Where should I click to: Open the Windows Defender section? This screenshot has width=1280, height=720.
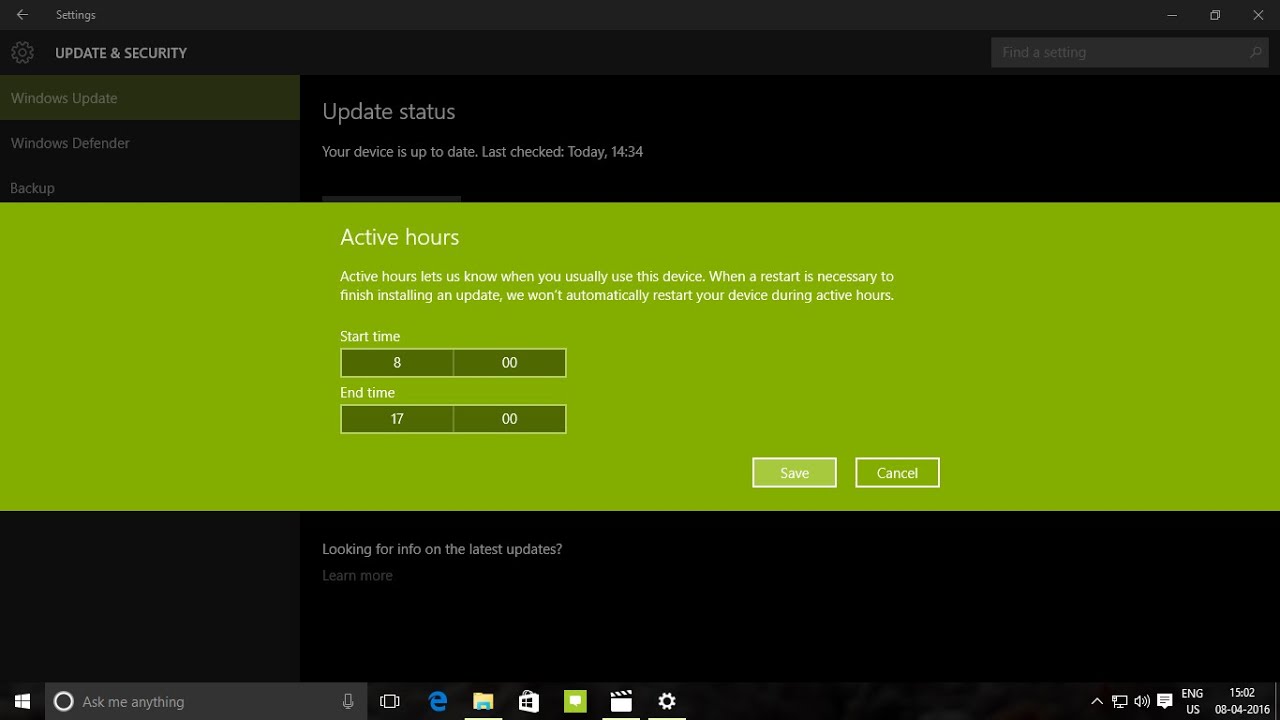pyautogui.click(x=150, y=143)
